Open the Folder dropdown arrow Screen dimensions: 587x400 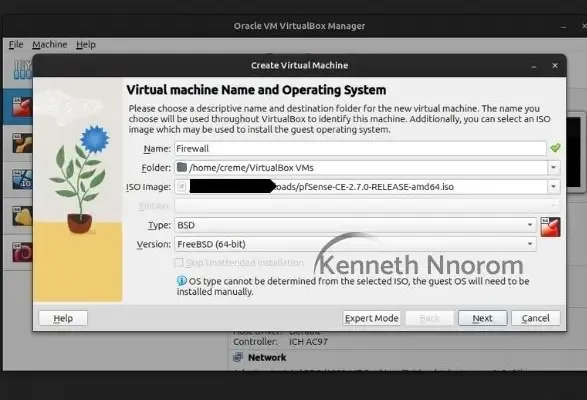(x=553, y=167)
